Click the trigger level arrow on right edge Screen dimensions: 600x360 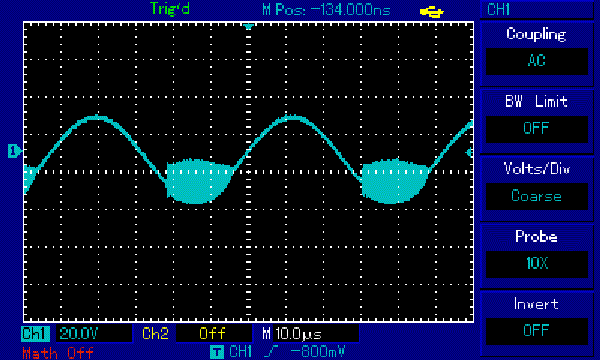470,153
